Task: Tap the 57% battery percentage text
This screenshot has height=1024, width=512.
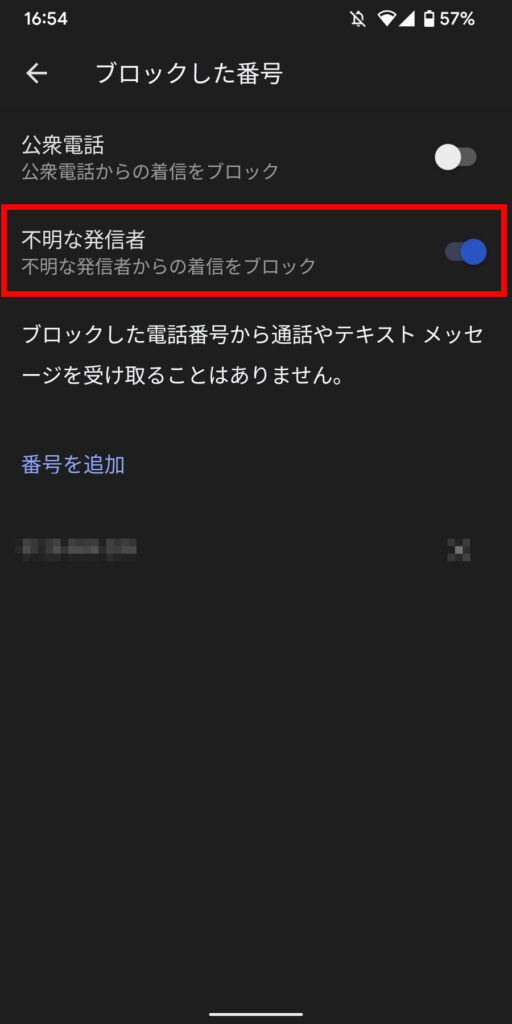Action: [457, 20]
